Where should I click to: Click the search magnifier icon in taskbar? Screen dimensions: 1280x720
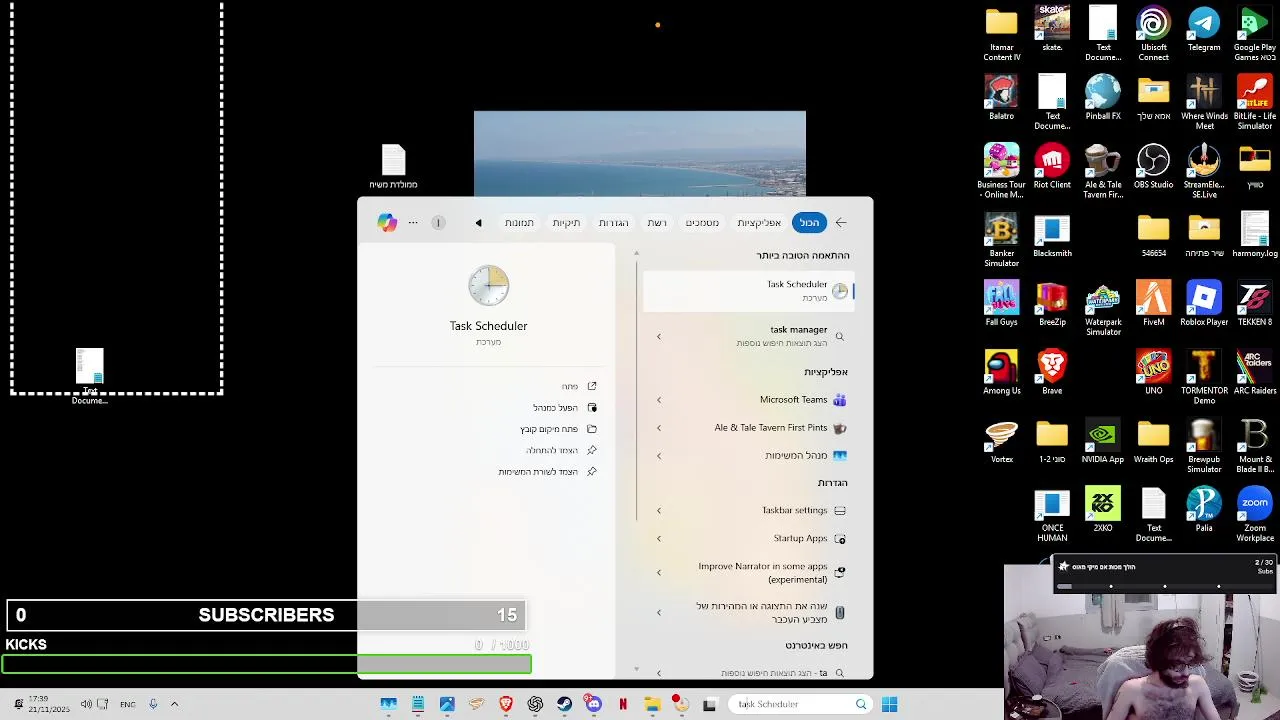pos(861,704)
